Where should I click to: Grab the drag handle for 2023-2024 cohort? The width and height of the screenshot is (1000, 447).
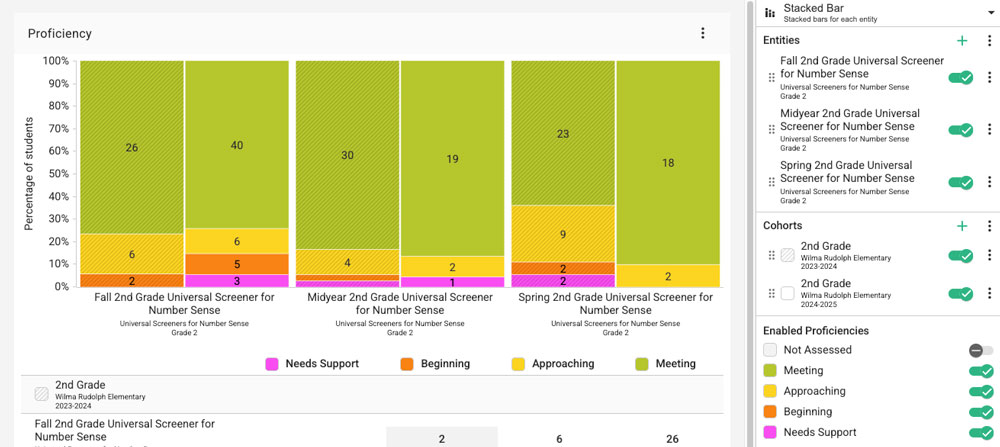pyautogui.click(x=771, y=256)
